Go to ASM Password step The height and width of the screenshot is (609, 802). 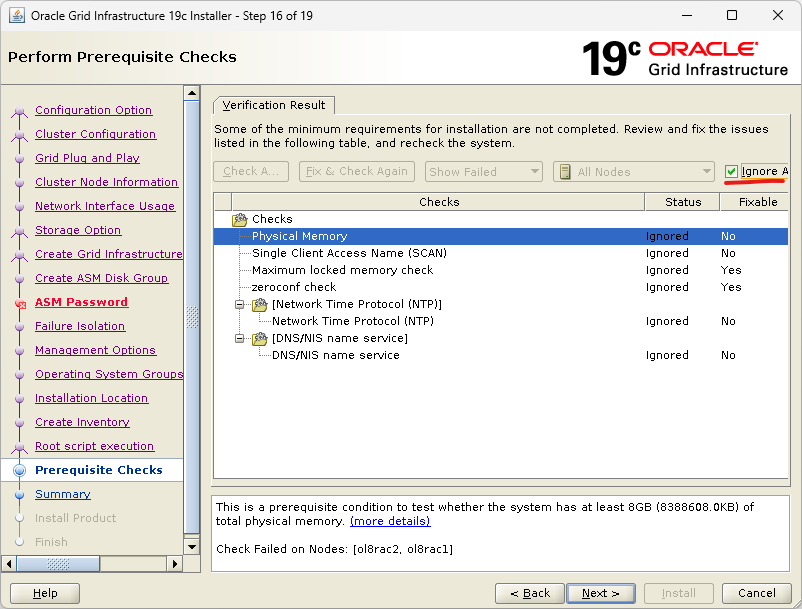coord(81,302)
